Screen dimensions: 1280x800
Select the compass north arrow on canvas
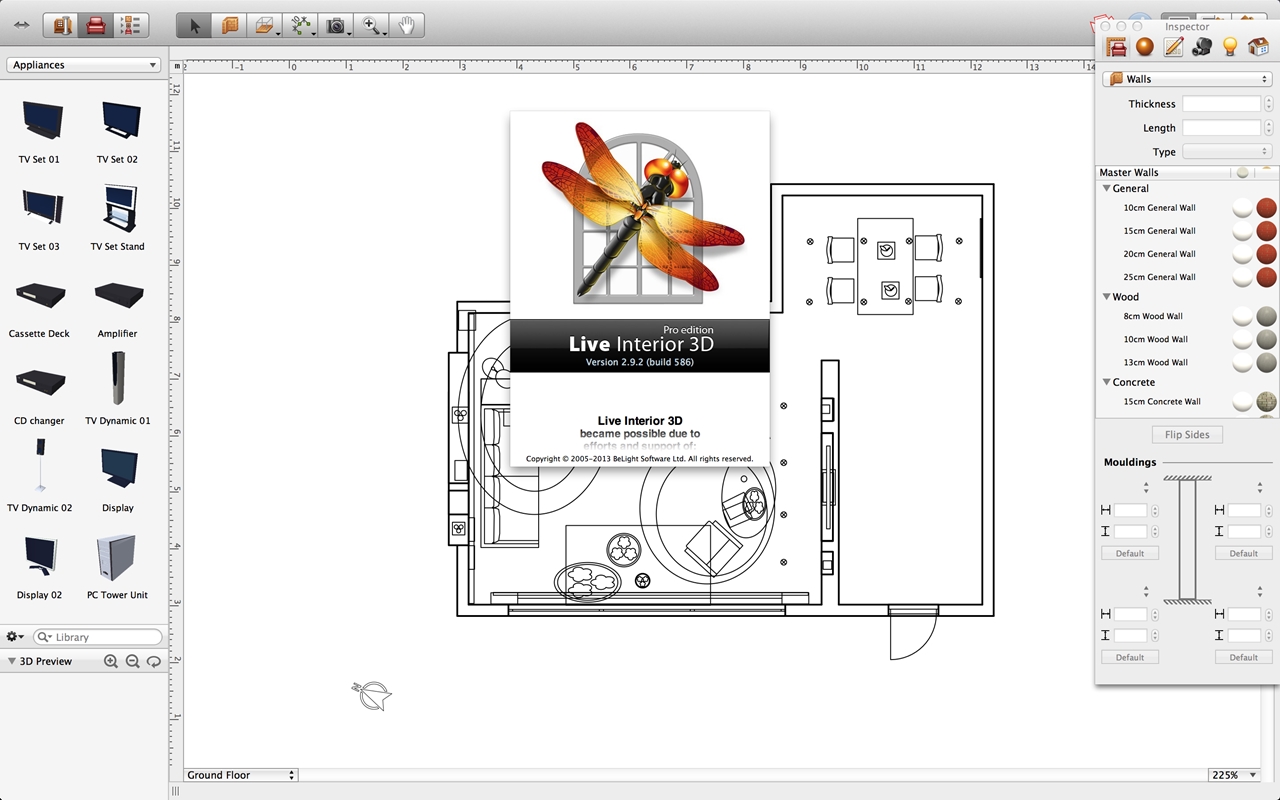(372, 694)
